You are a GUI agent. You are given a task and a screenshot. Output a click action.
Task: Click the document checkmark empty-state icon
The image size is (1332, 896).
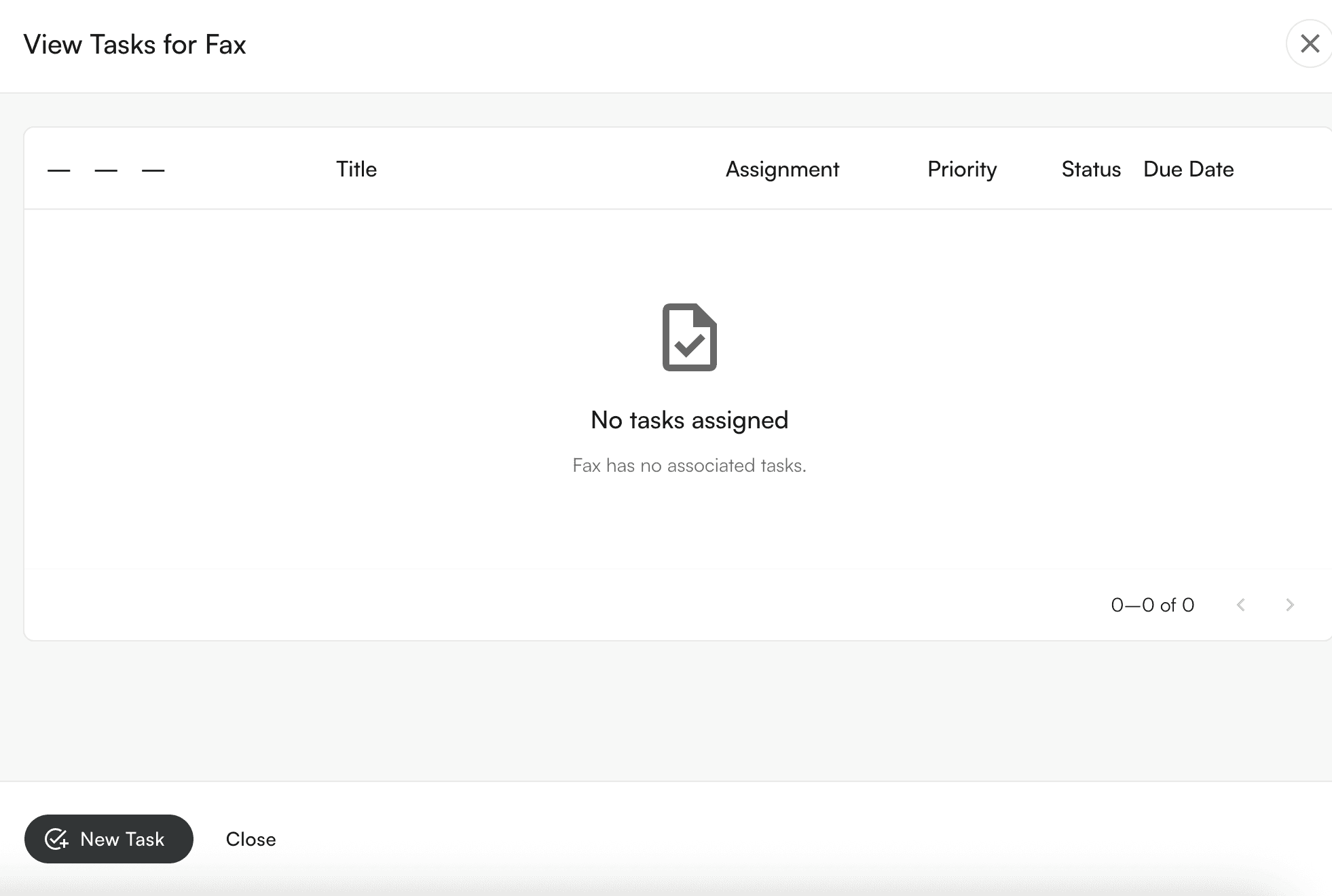(689, 337)
